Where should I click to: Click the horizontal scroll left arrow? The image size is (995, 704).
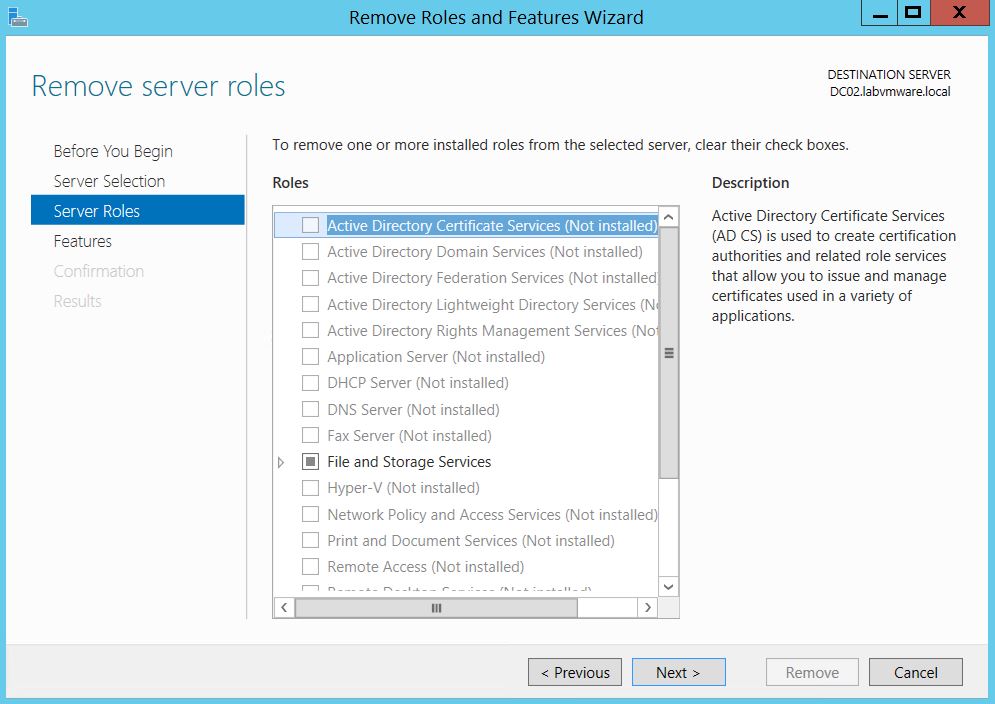pyautogui.click(x=284, y=608)
